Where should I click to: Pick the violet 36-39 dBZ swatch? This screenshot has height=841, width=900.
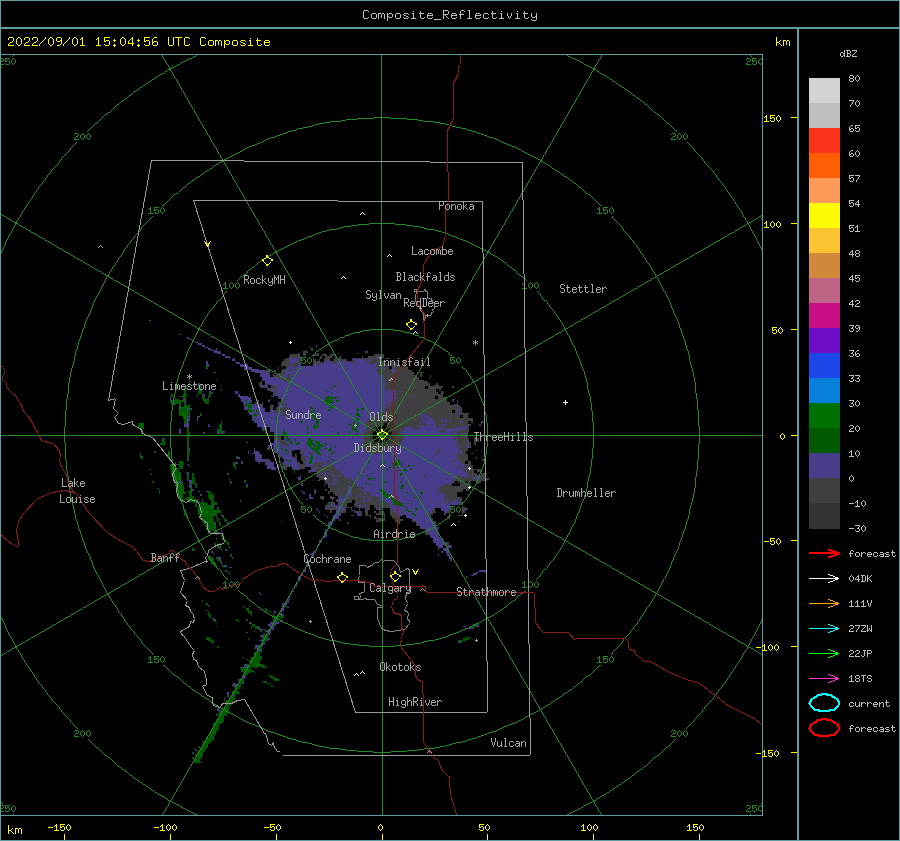(824, 341)
